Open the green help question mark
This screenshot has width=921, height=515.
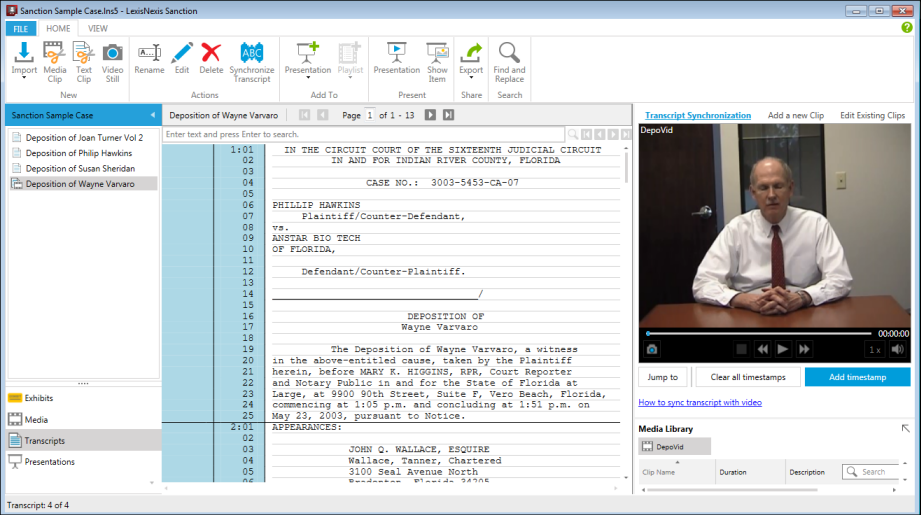tap(907, 27)
